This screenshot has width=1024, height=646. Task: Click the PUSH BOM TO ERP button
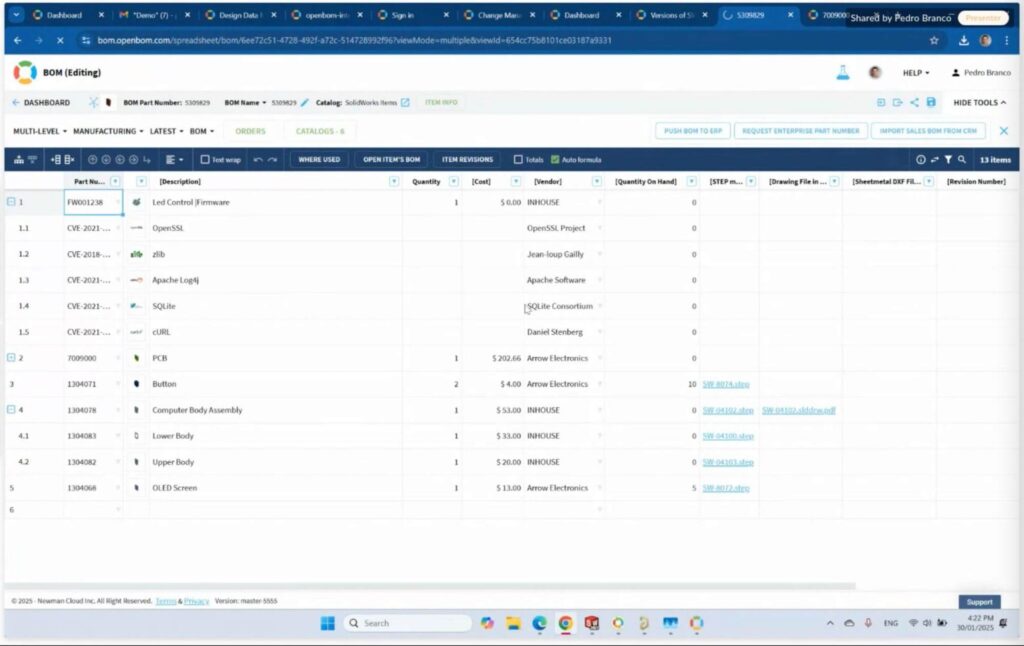tap(693, 131)
